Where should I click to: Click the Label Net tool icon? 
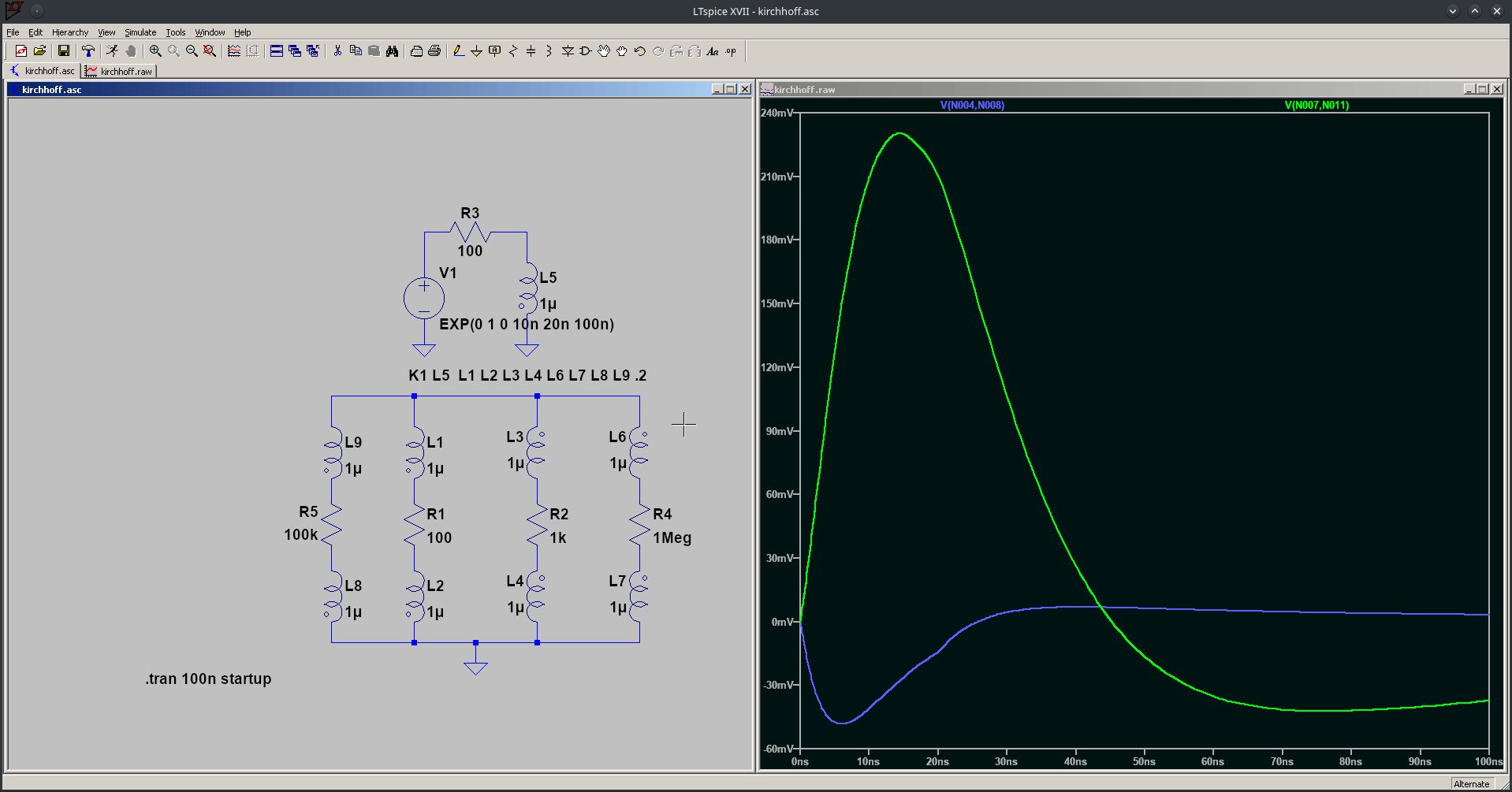pyautogui.click(x=494, y=51)
